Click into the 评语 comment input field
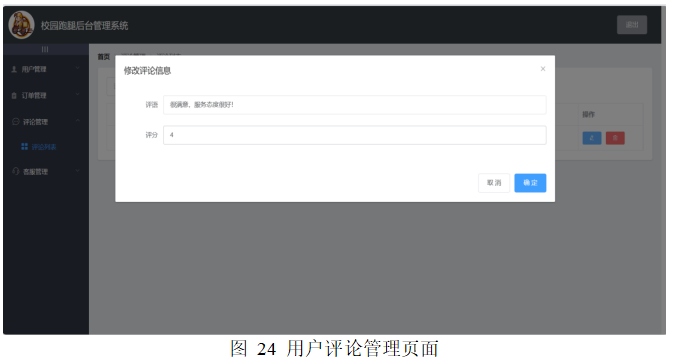 (355, 104)
